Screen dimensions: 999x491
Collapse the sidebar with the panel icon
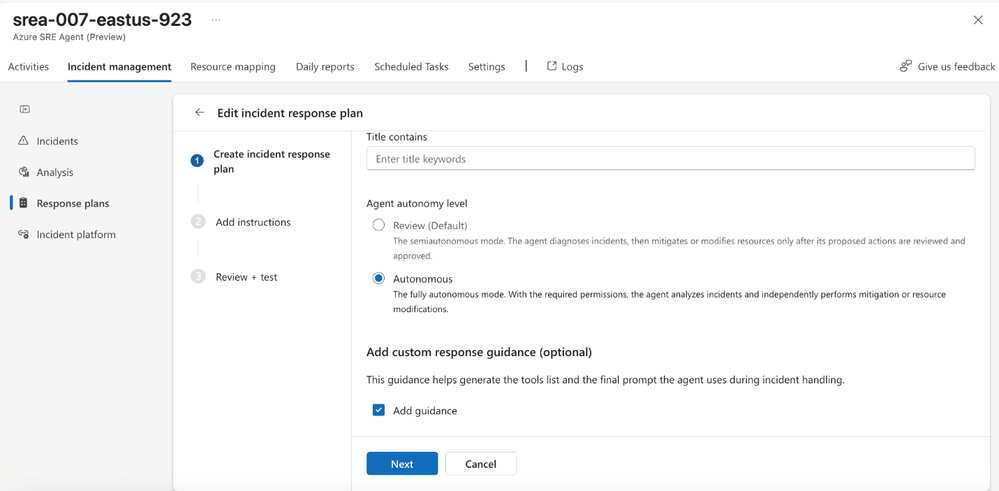[25, 109]
